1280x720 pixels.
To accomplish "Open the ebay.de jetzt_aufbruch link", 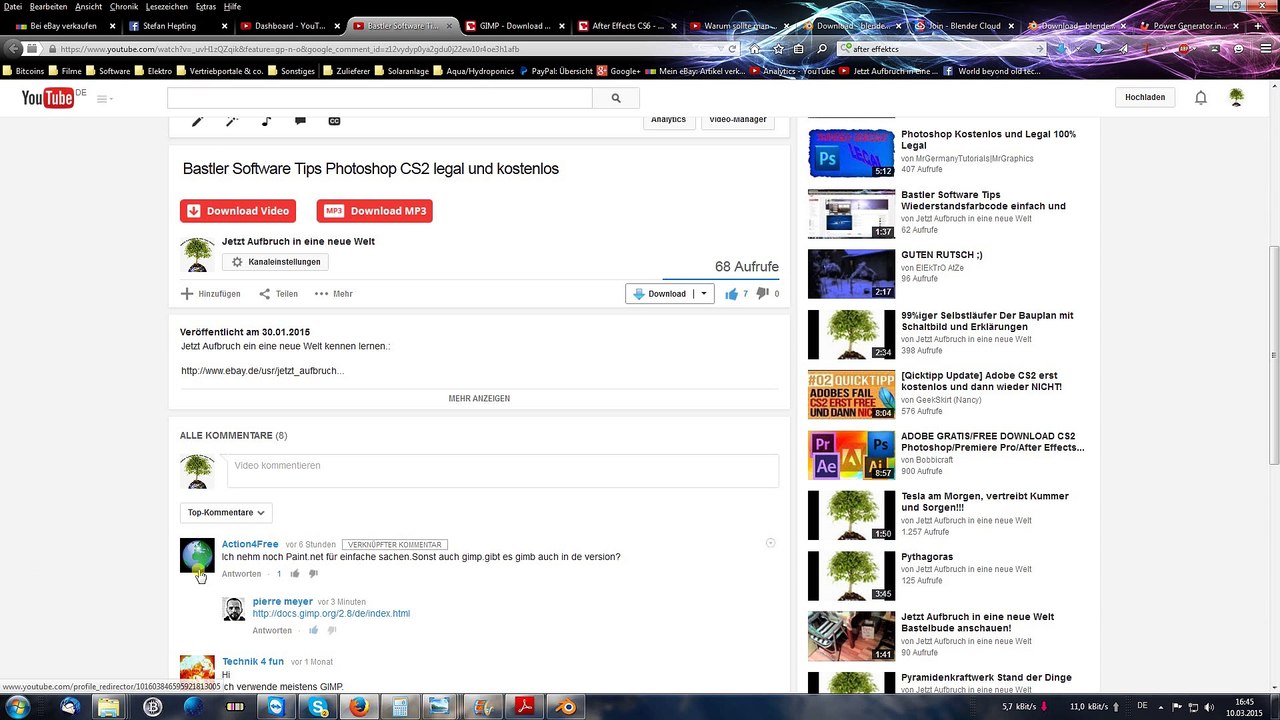I will click(262, 371).
